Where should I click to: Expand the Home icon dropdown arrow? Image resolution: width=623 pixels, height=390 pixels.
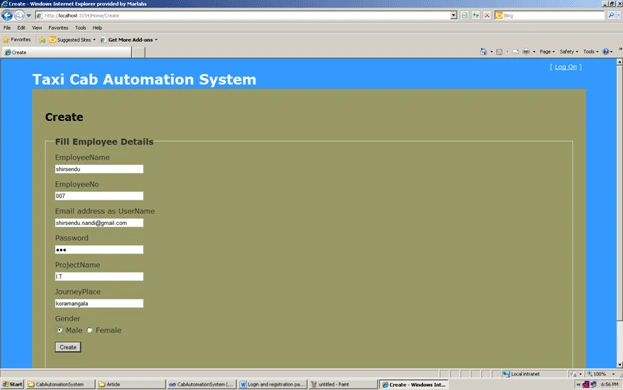(491, 52)
